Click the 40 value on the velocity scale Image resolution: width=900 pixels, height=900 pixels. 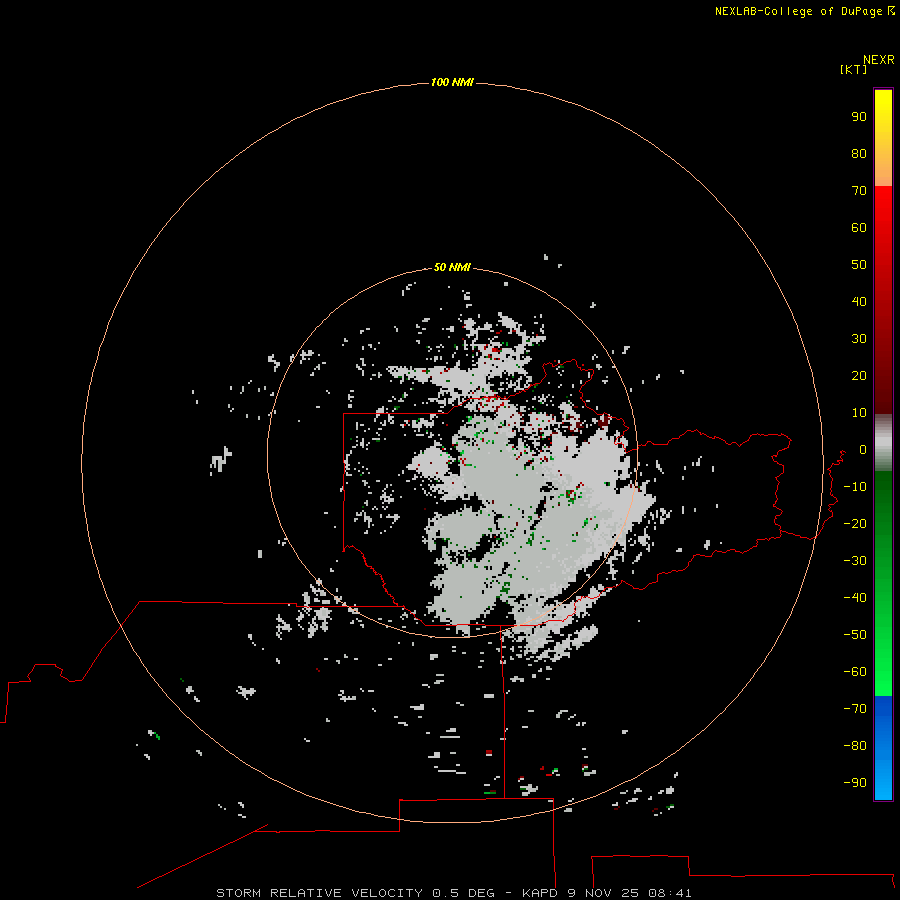859,301
